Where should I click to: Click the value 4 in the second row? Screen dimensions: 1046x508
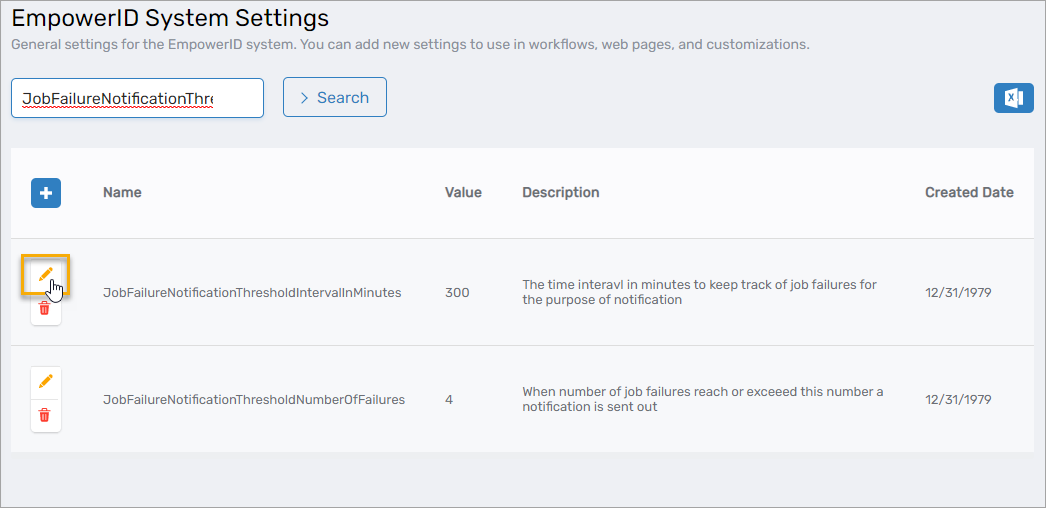tap(449, 399)
